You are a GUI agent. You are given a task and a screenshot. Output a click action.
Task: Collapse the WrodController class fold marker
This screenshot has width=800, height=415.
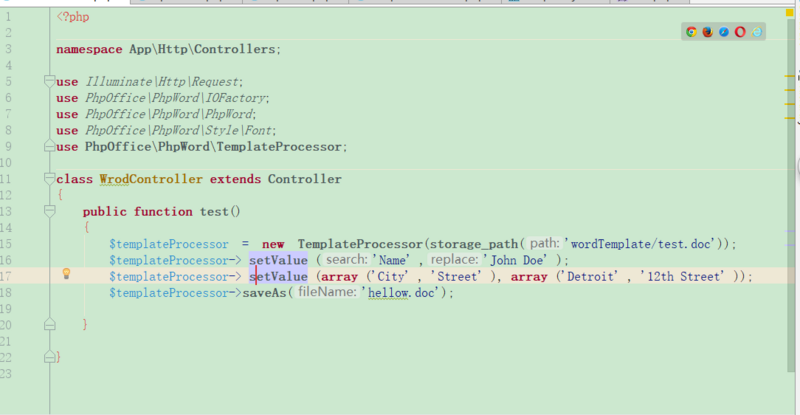pyautogui.click(x=48, y=179)
